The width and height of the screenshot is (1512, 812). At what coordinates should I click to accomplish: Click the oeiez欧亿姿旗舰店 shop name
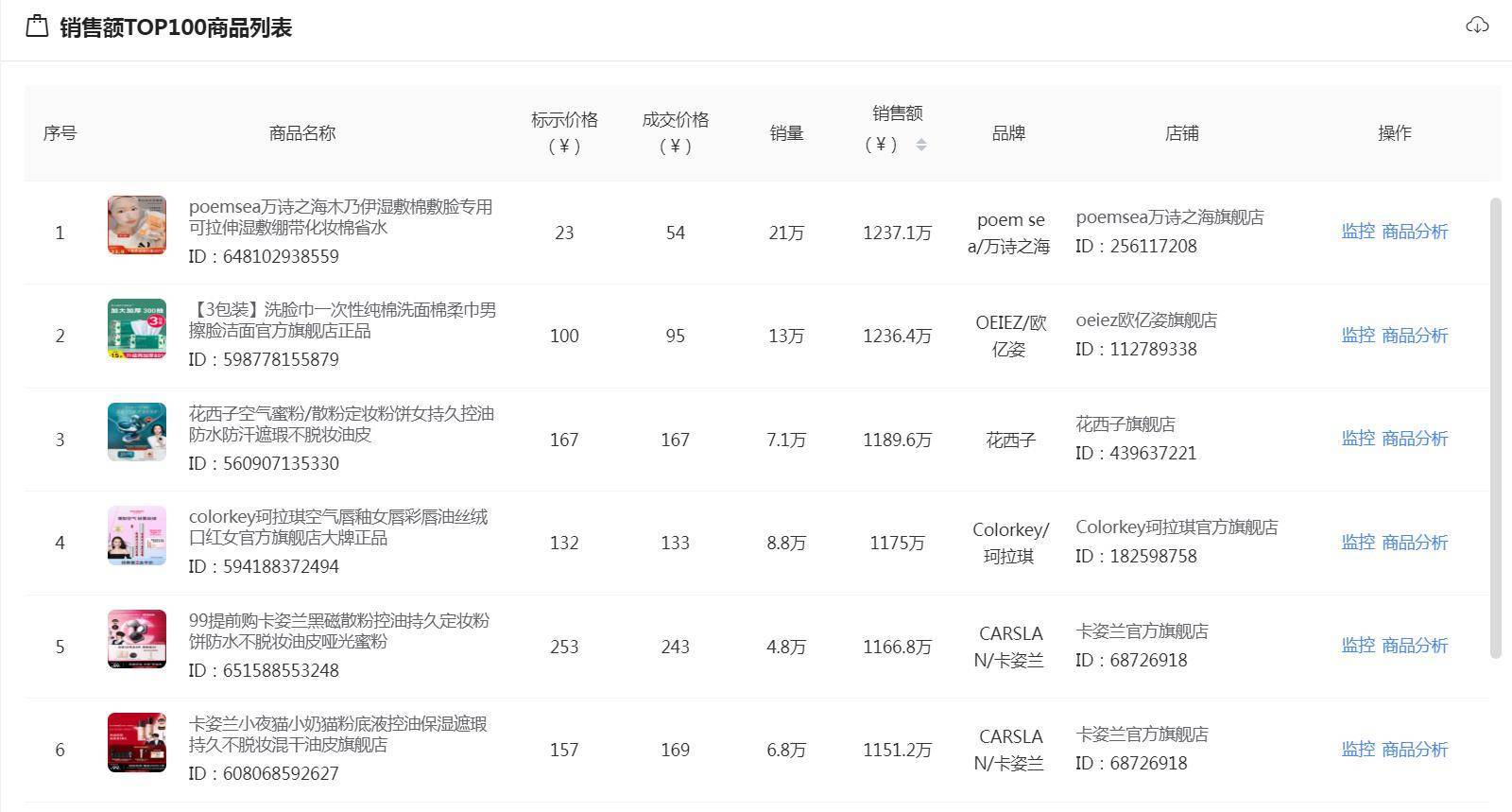click(1146, 320)
